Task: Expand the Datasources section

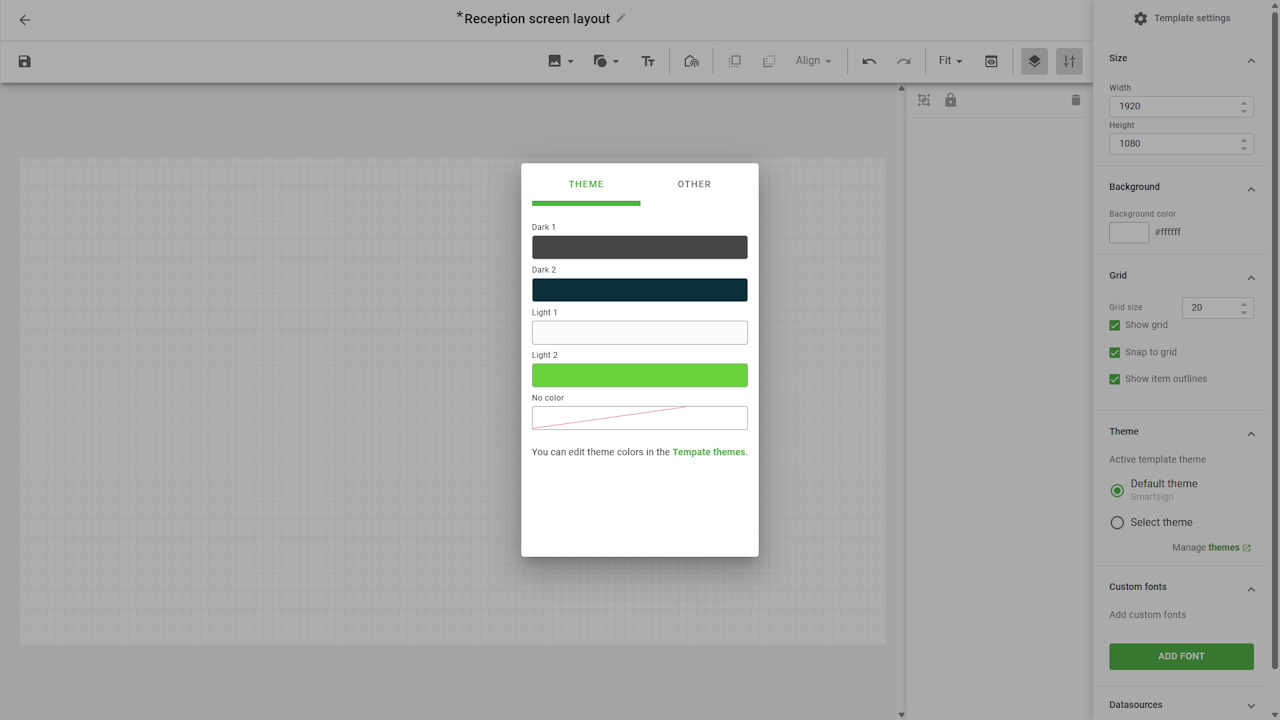Action: click(x=1250, y=705)
